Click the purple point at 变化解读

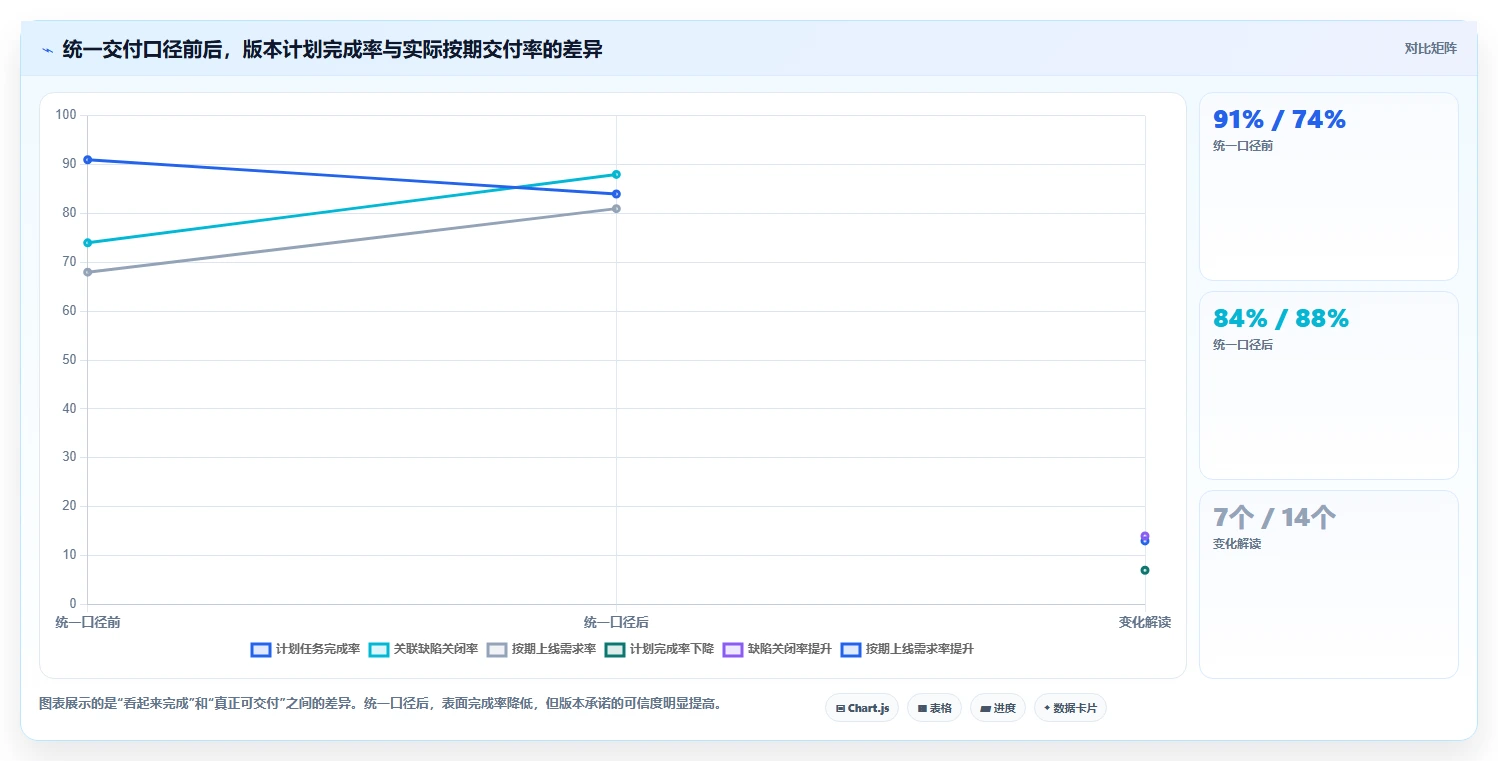1145,535
